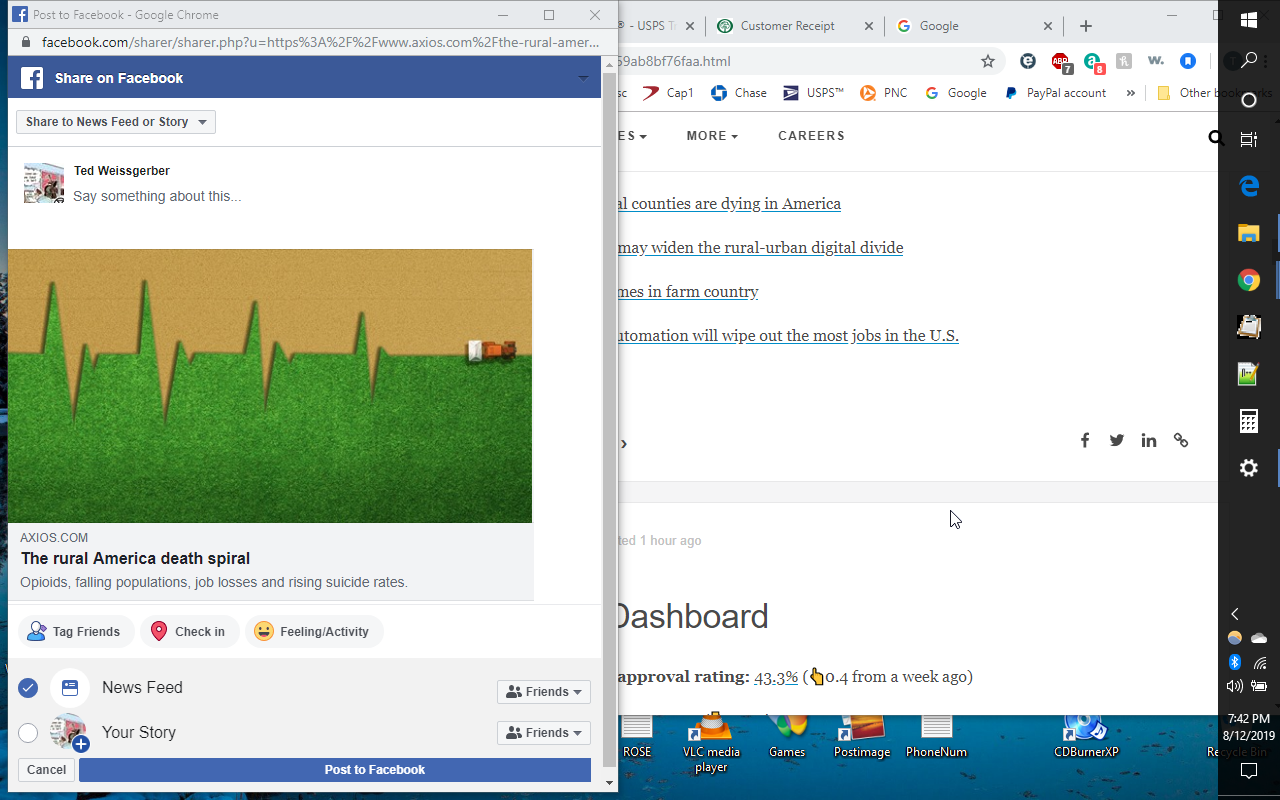Screen dimensions: 1280x800
Task: Click 'Say something about this...' text field
Action: click(157, 197)
